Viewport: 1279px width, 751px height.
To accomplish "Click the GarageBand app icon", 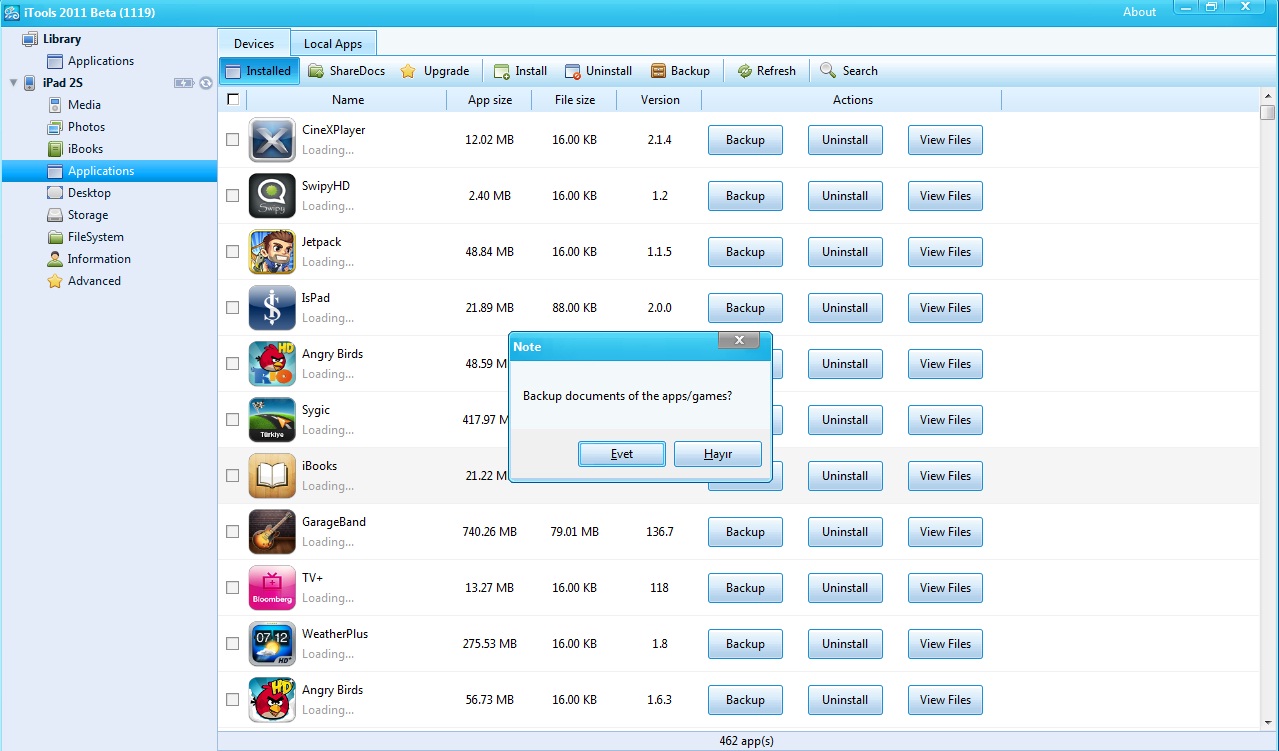I will (272, 532).
